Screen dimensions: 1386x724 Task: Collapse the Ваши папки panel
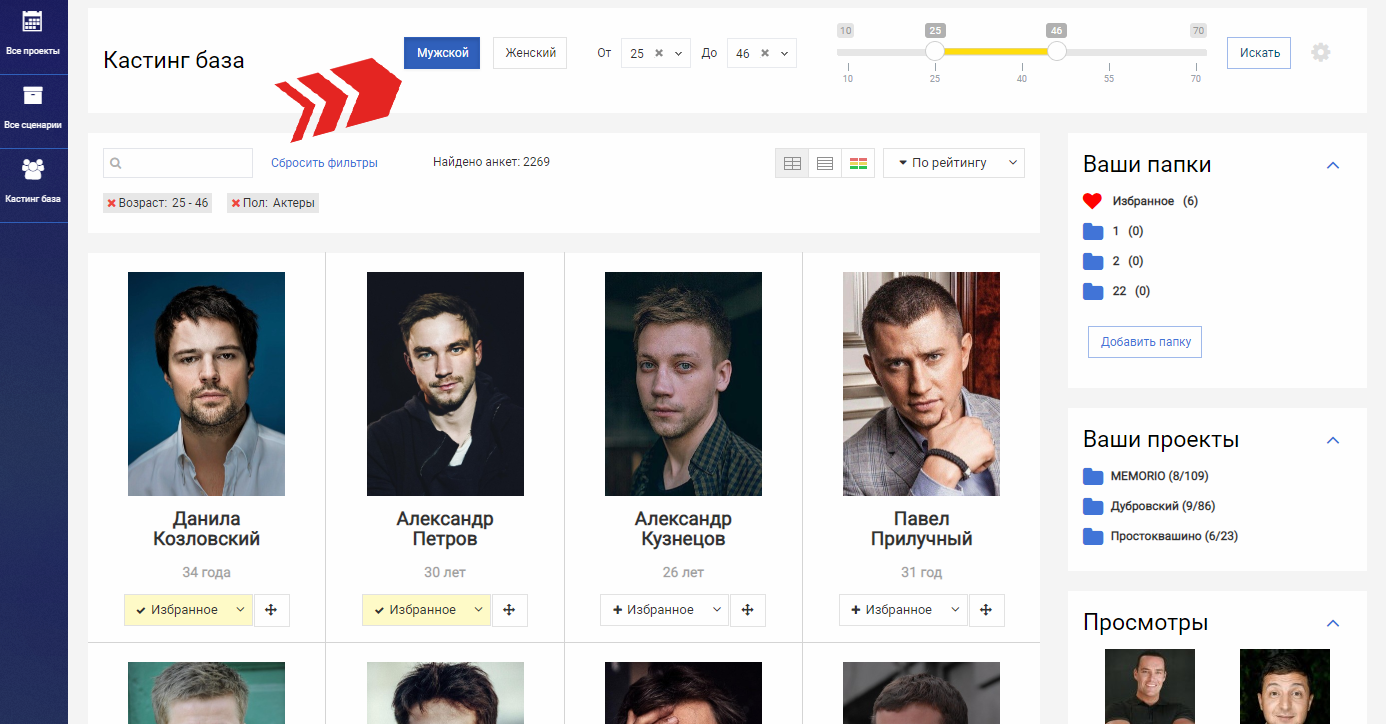click(x=1332, y=165)
